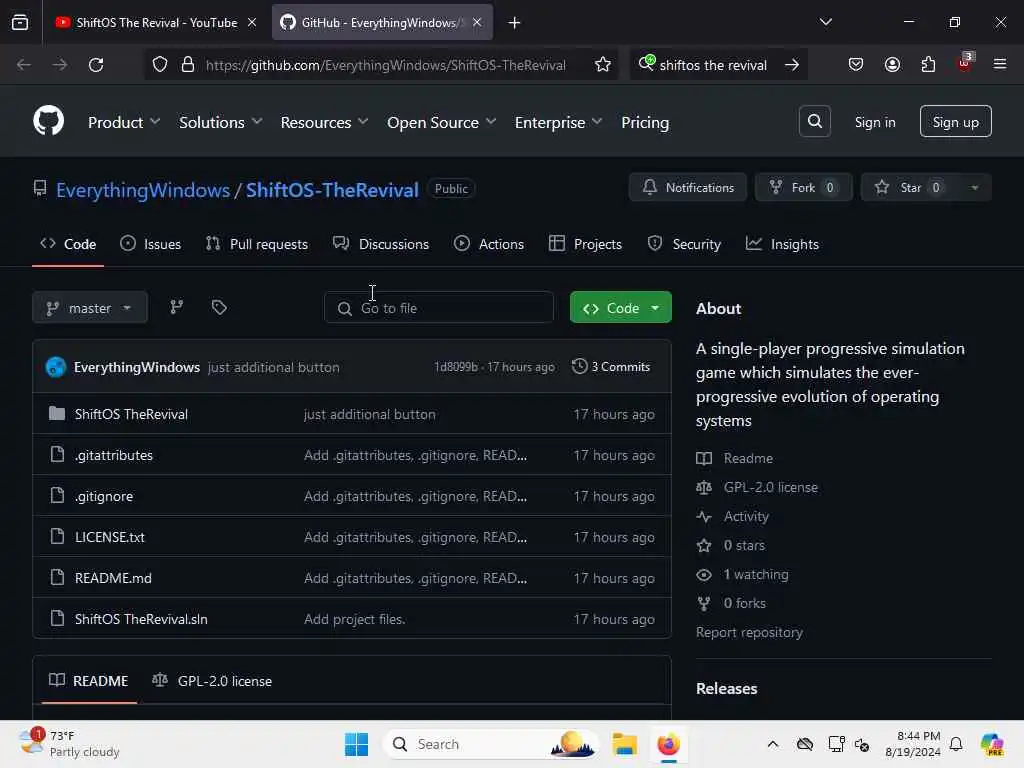Click the Windows taskbar Search box
This screenshot has width=1024, height=768.
click(x=490, y=744)
